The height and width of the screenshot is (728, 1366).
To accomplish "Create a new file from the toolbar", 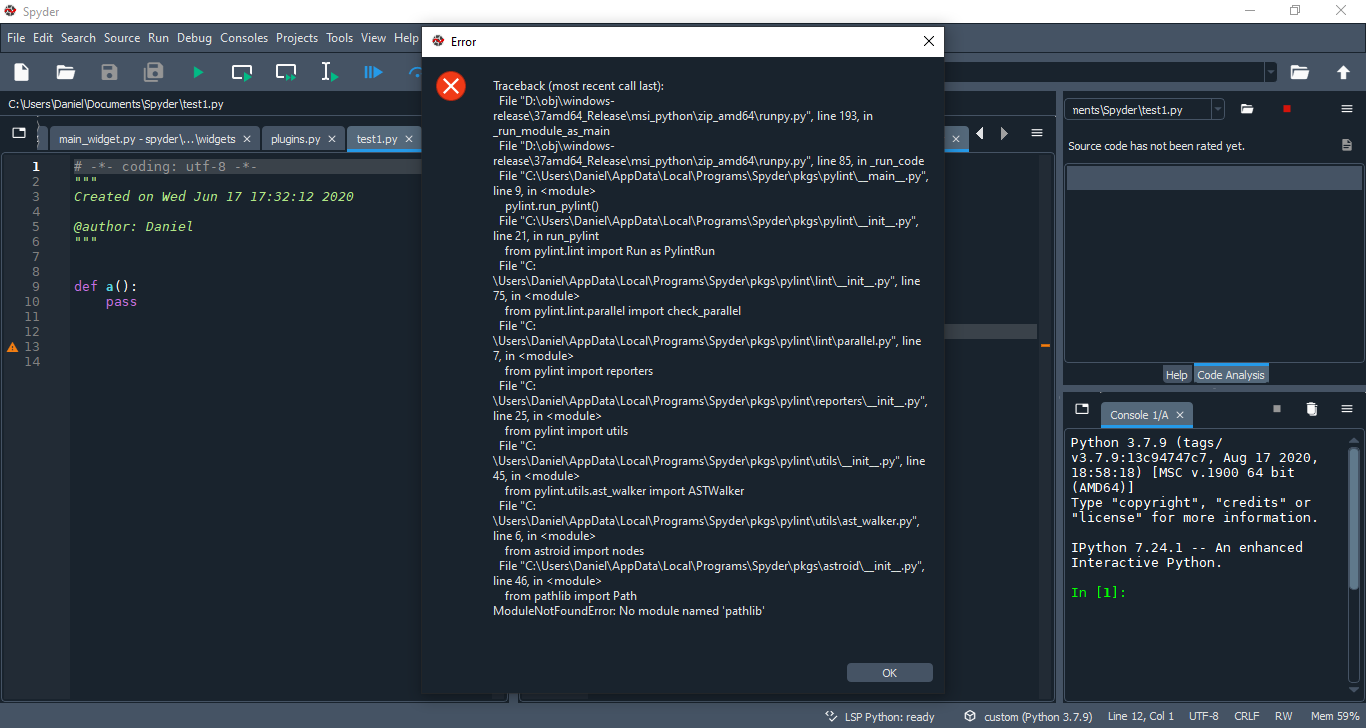I will [20, 71].
